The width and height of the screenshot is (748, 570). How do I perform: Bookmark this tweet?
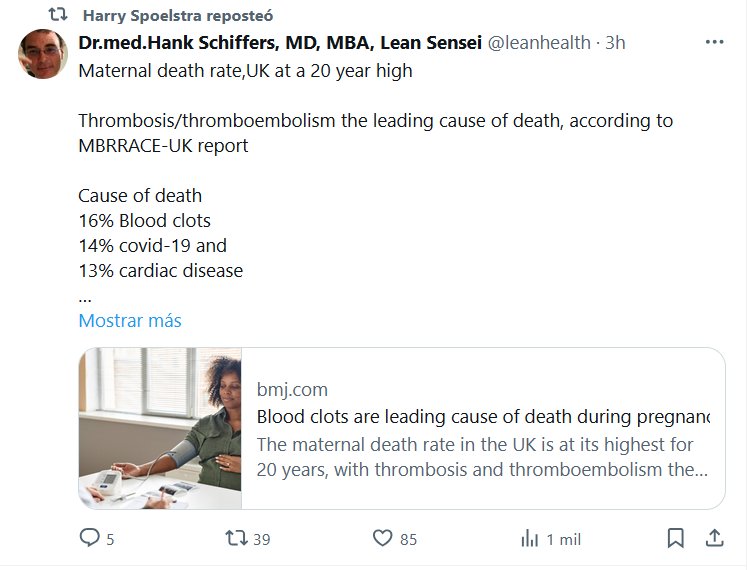click(x=676, y=538)
